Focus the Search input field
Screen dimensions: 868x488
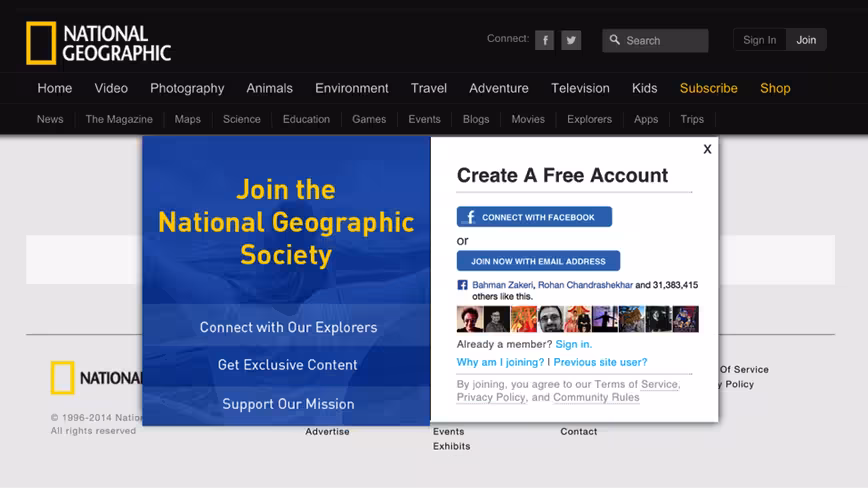(x=655, y=40)
